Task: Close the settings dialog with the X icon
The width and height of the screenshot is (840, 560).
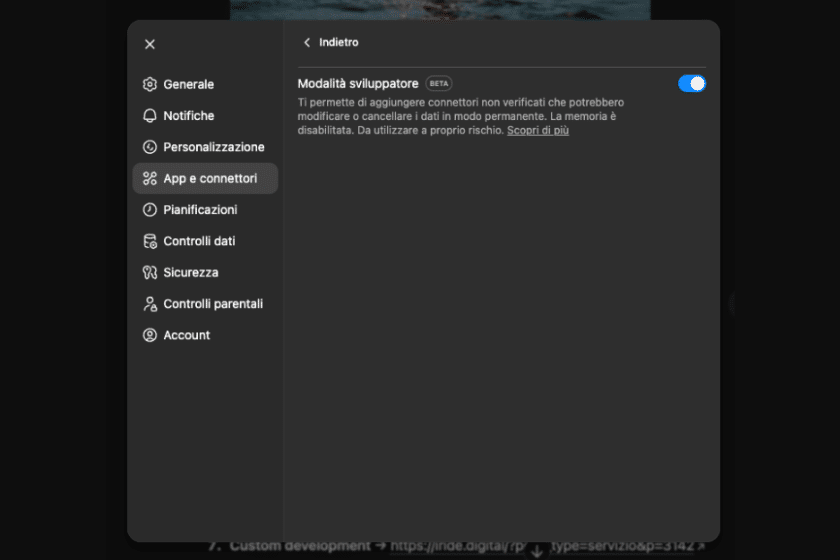Action: pos(149,44)
